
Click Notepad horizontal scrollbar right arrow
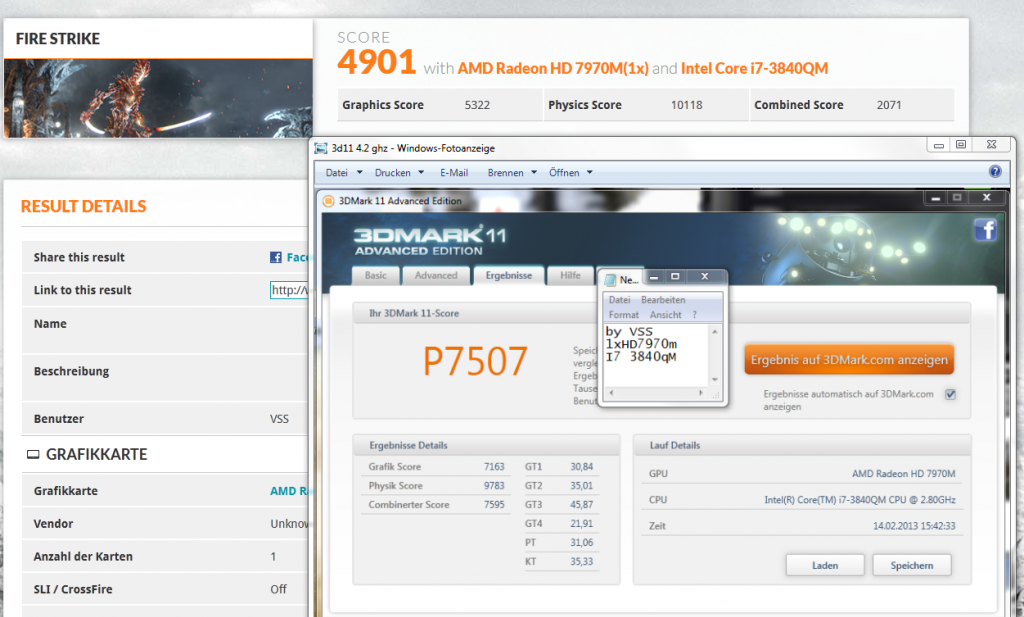pos(701,393)
